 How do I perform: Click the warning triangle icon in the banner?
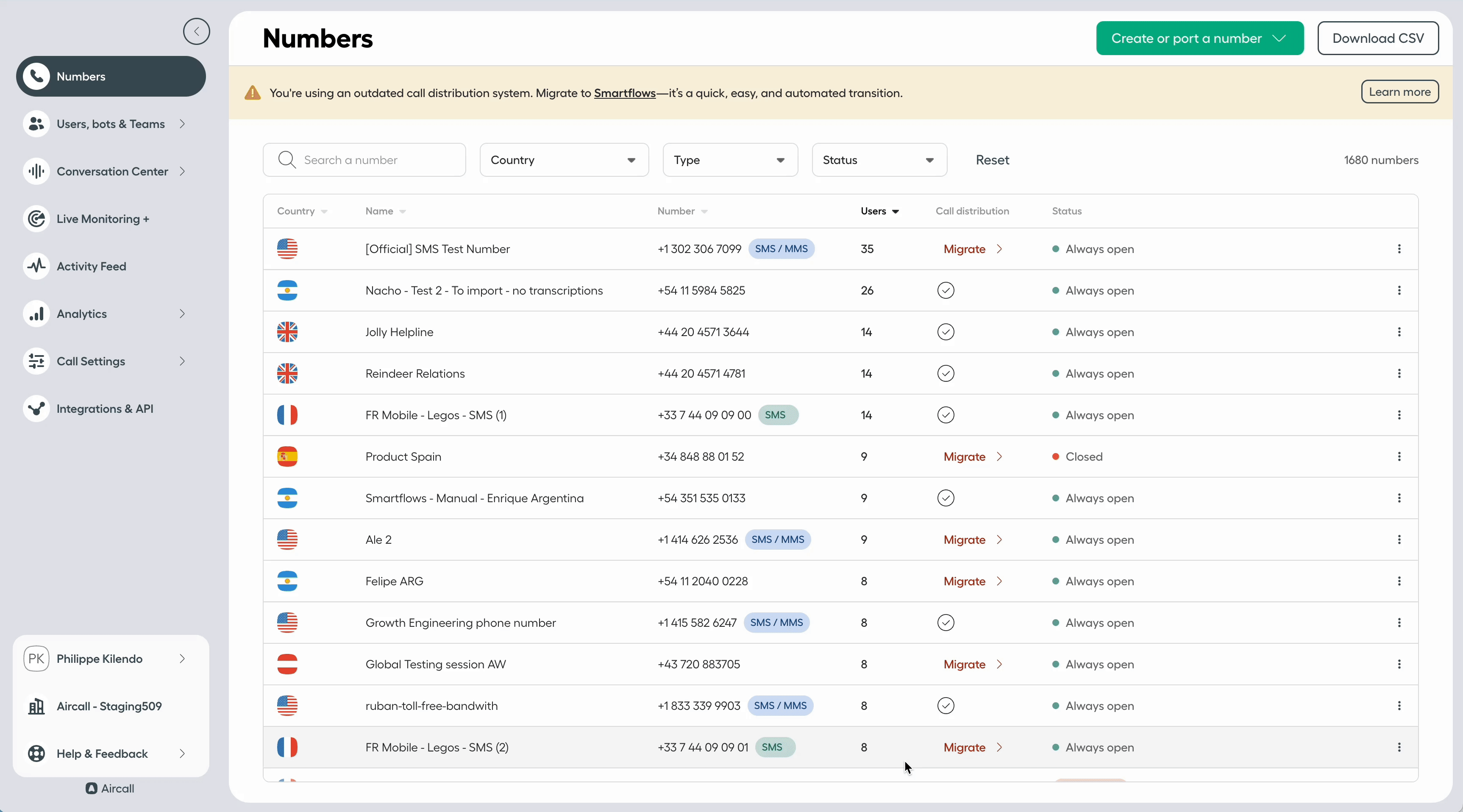[253, 92]
